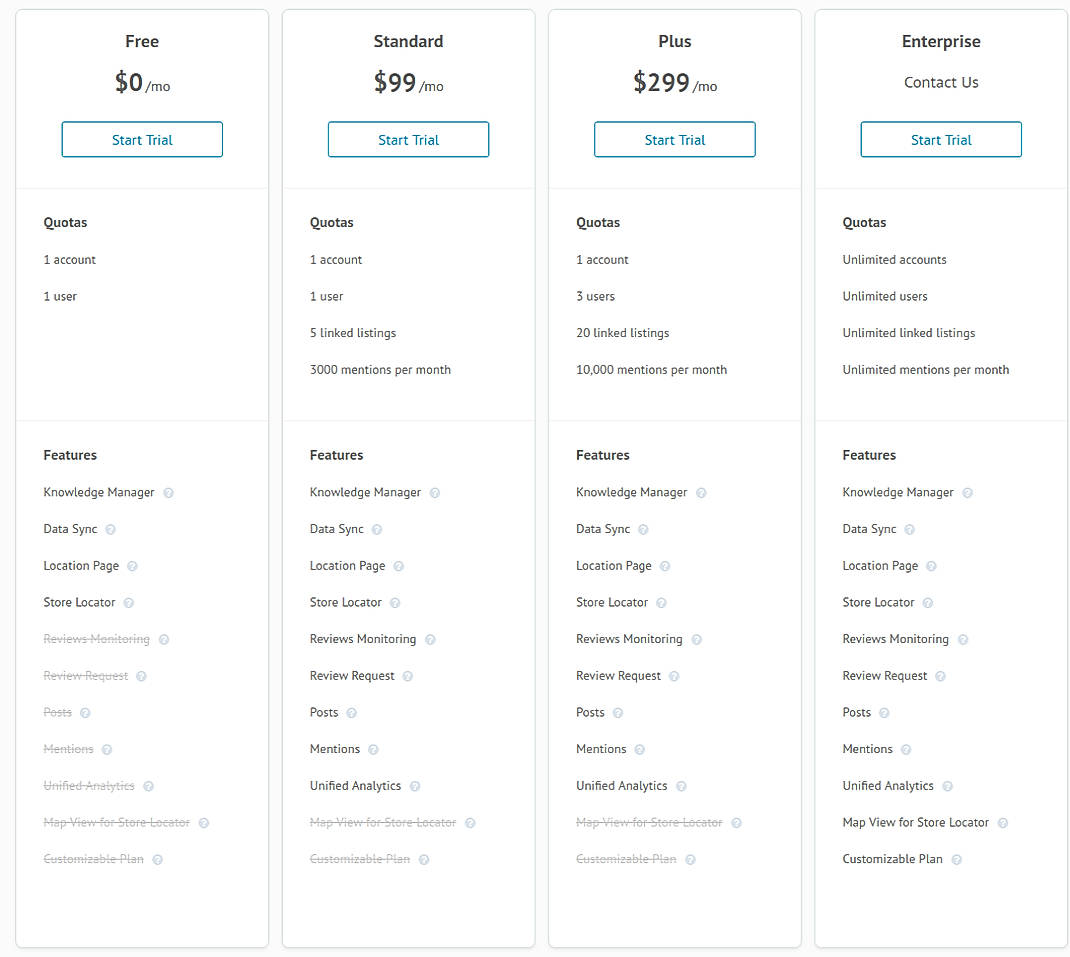
Task: Show help for Free plan Mentions
Action: pyautogui.click(x=107, y=750)
